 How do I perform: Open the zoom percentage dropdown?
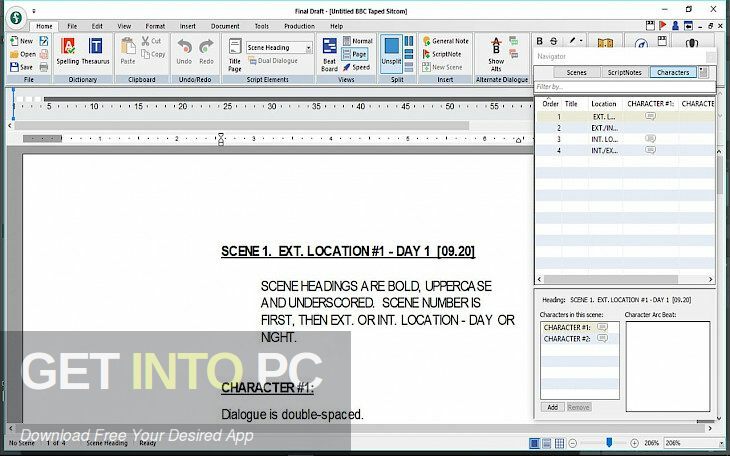point(722,443)
